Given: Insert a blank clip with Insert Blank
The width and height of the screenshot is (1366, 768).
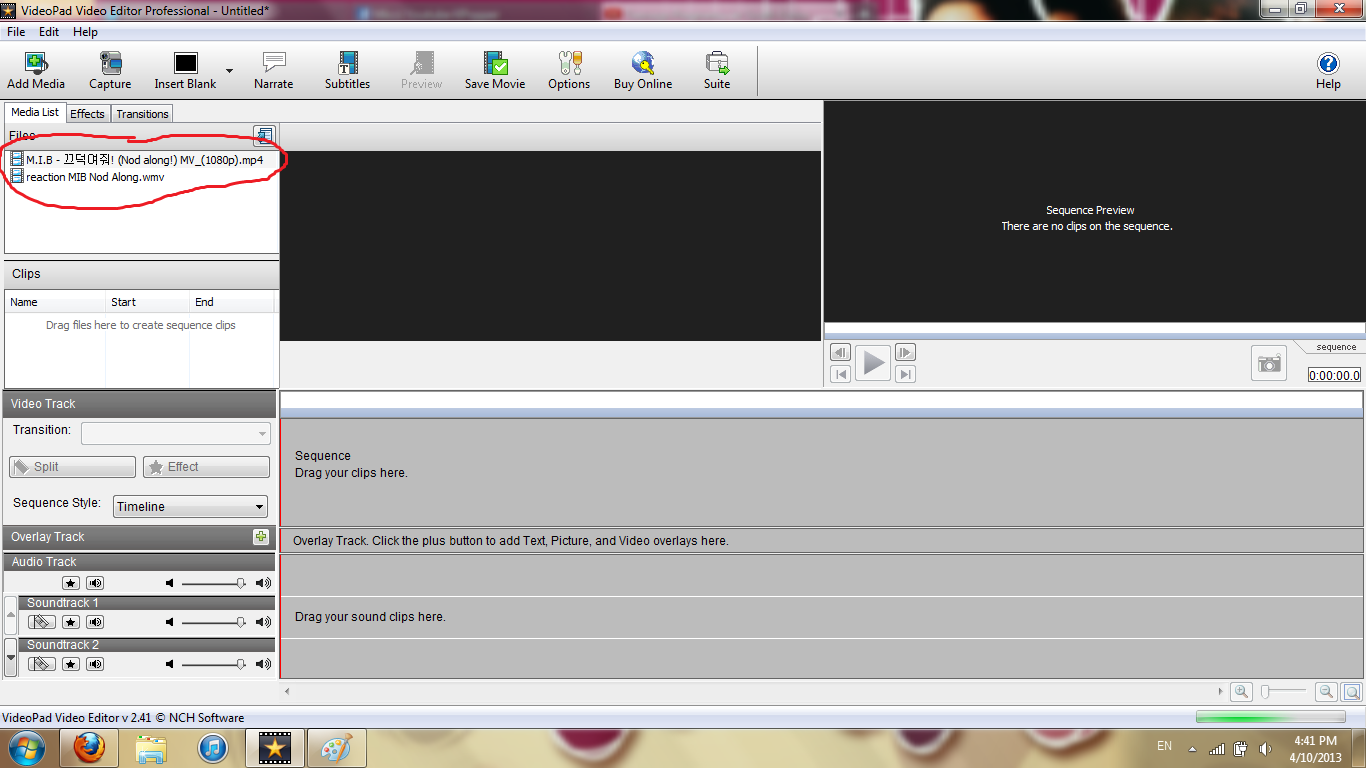Looking at the screenshot, I should [x=185, y=71].
